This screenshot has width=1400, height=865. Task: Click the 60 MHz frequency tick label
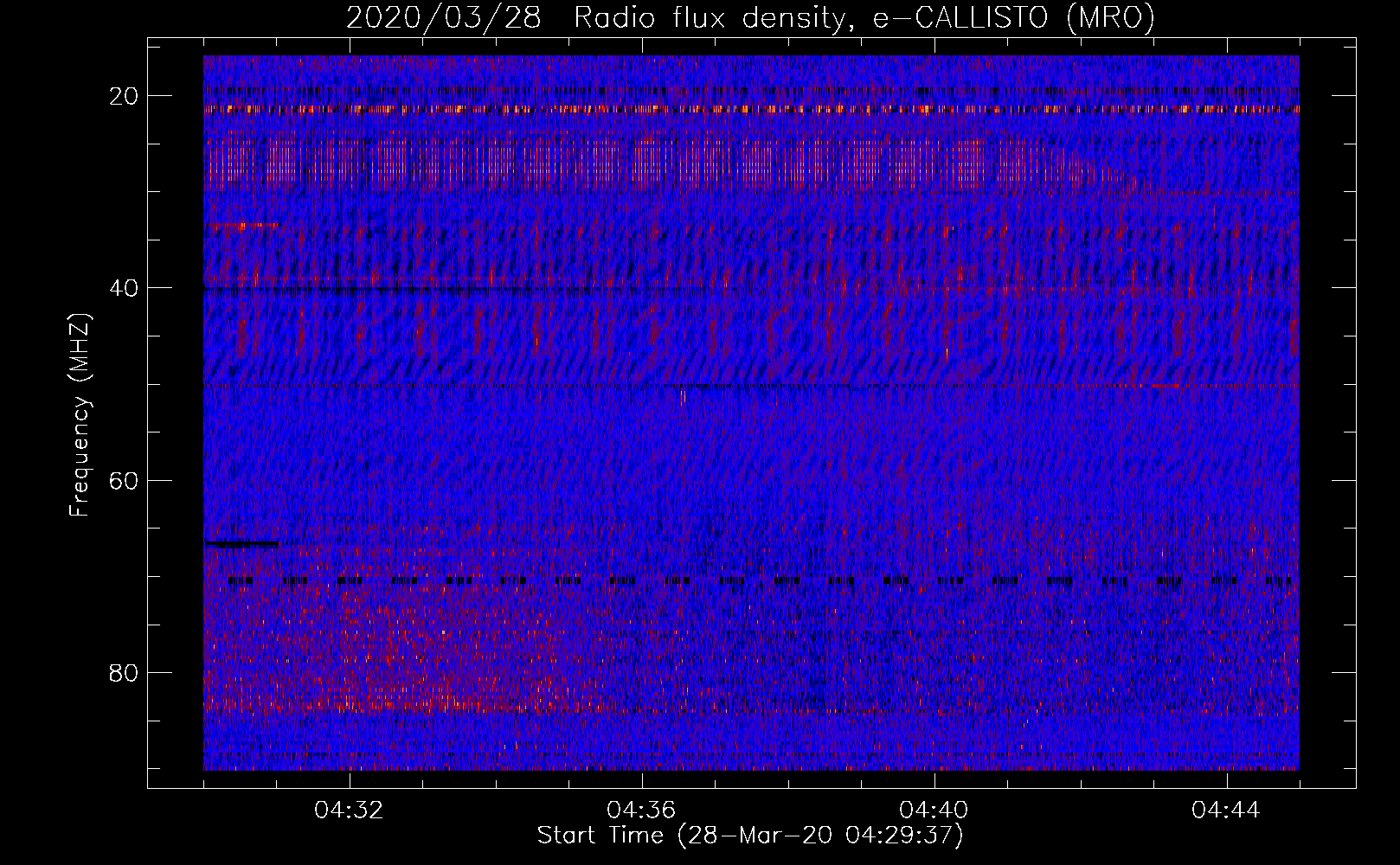click(x=125, y=480)
